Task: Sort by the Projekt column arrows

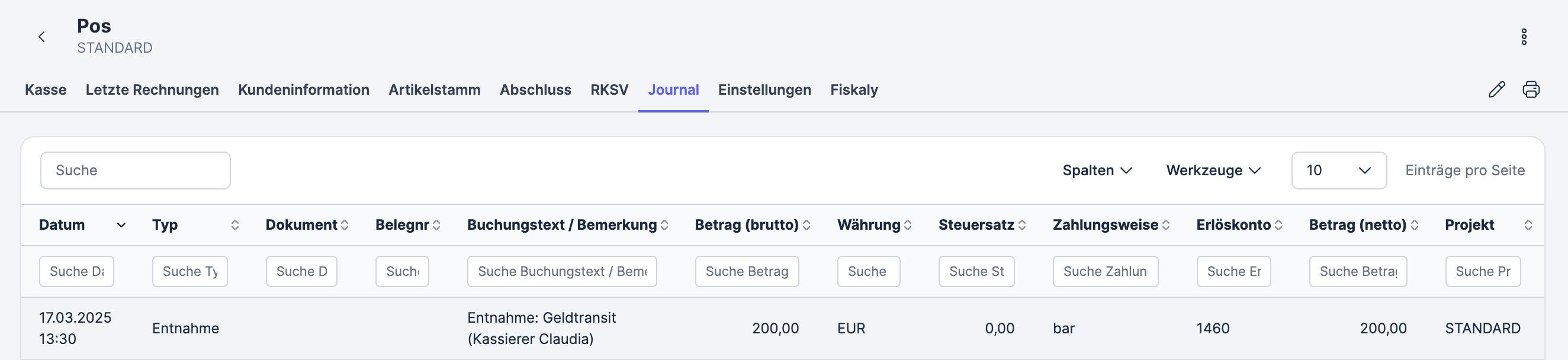Action: 1528,226
